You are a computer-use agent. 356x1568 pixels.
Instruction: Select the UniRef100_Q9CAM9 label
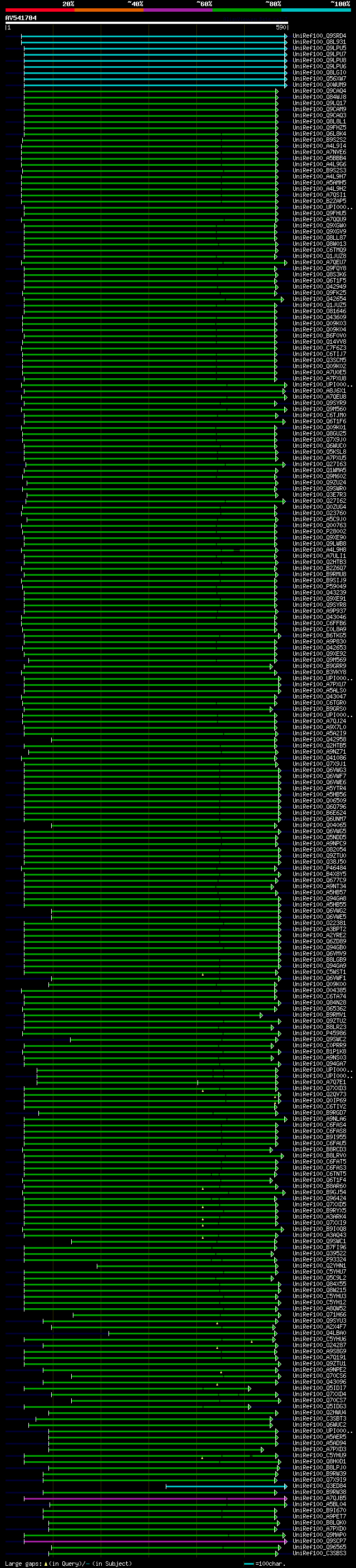coord(319,109)
